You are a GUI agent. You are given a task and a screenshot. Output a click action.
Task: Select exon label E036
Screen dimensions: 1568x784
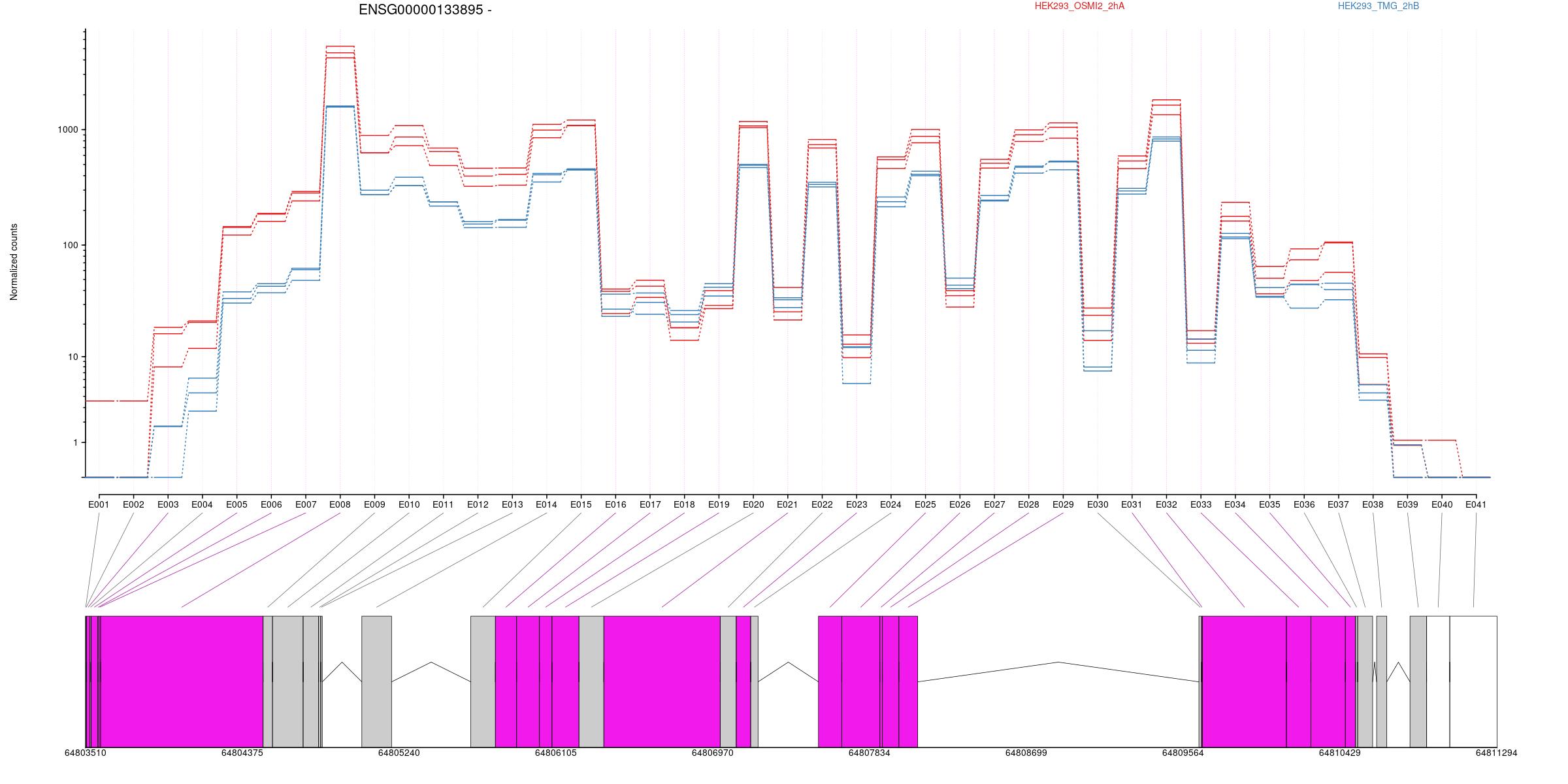tap(1304, 504)
